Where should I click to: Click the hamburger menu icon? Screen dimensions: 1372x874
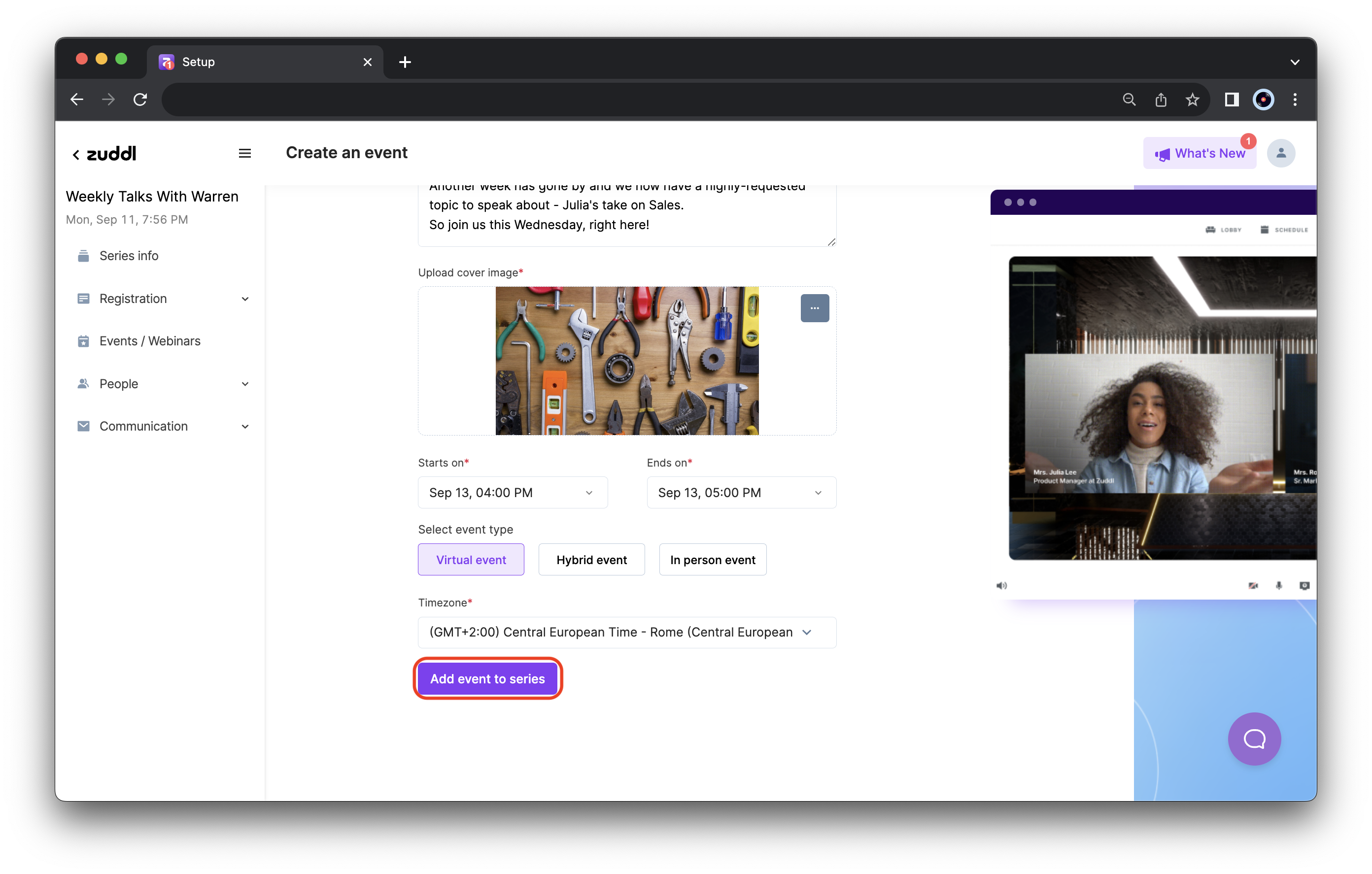click(x=244, y=153)
